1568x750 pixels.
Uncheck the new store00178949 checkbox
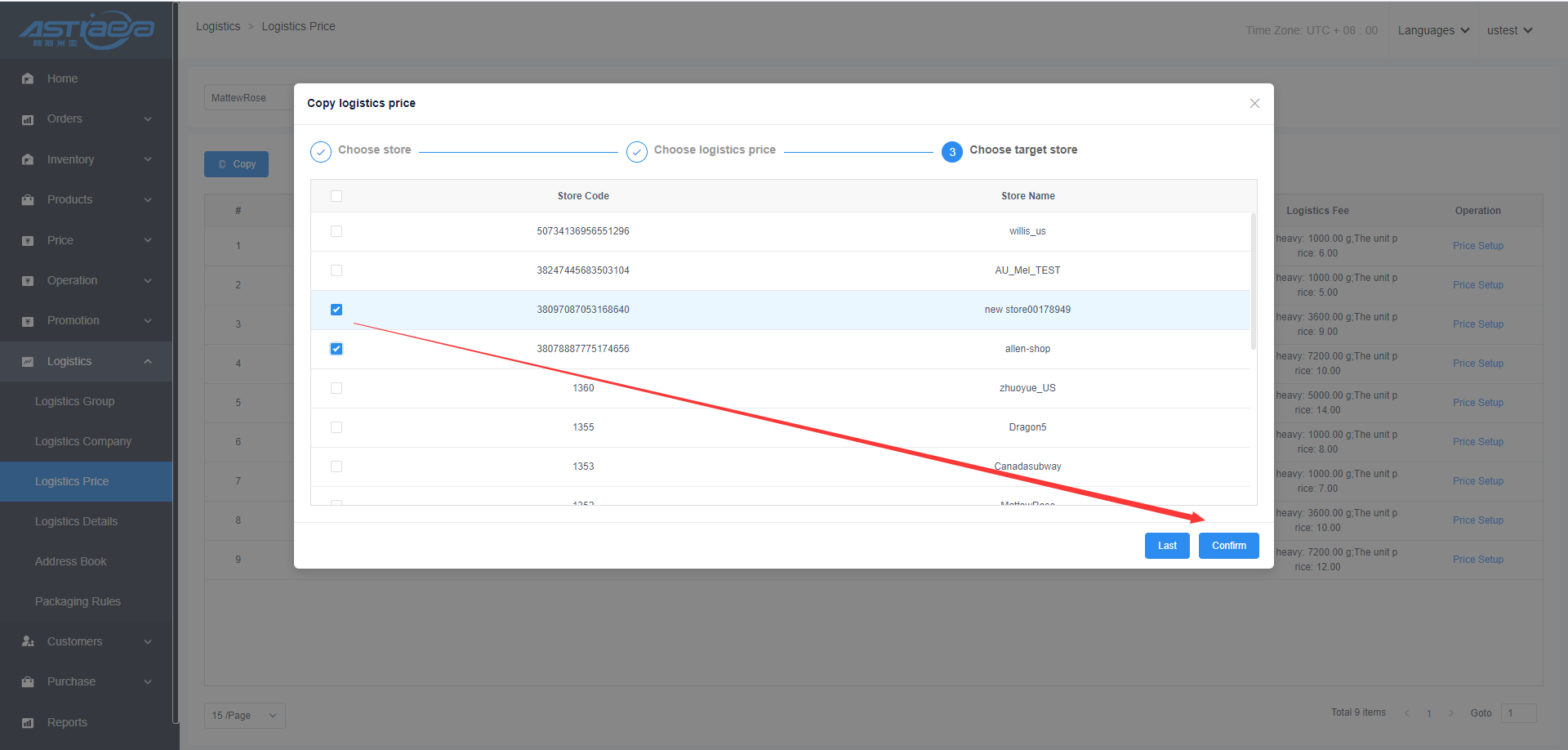click(336, 310)
